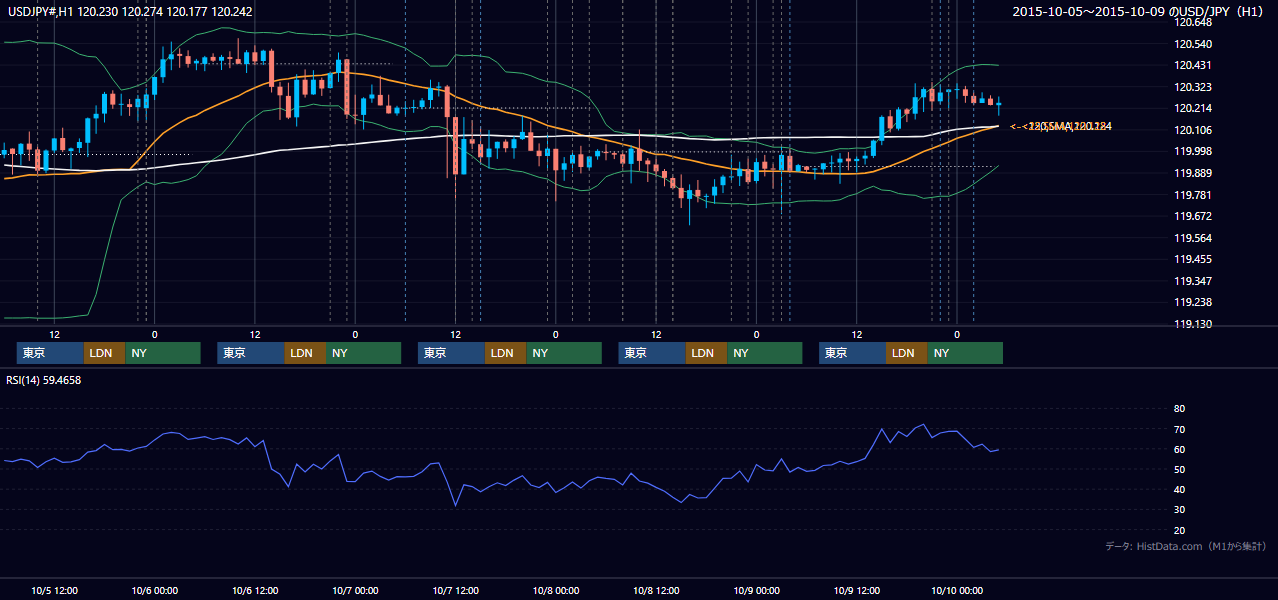Click the 119.672 price label
Screen dimensions: 1278x600
point(1194,216)
